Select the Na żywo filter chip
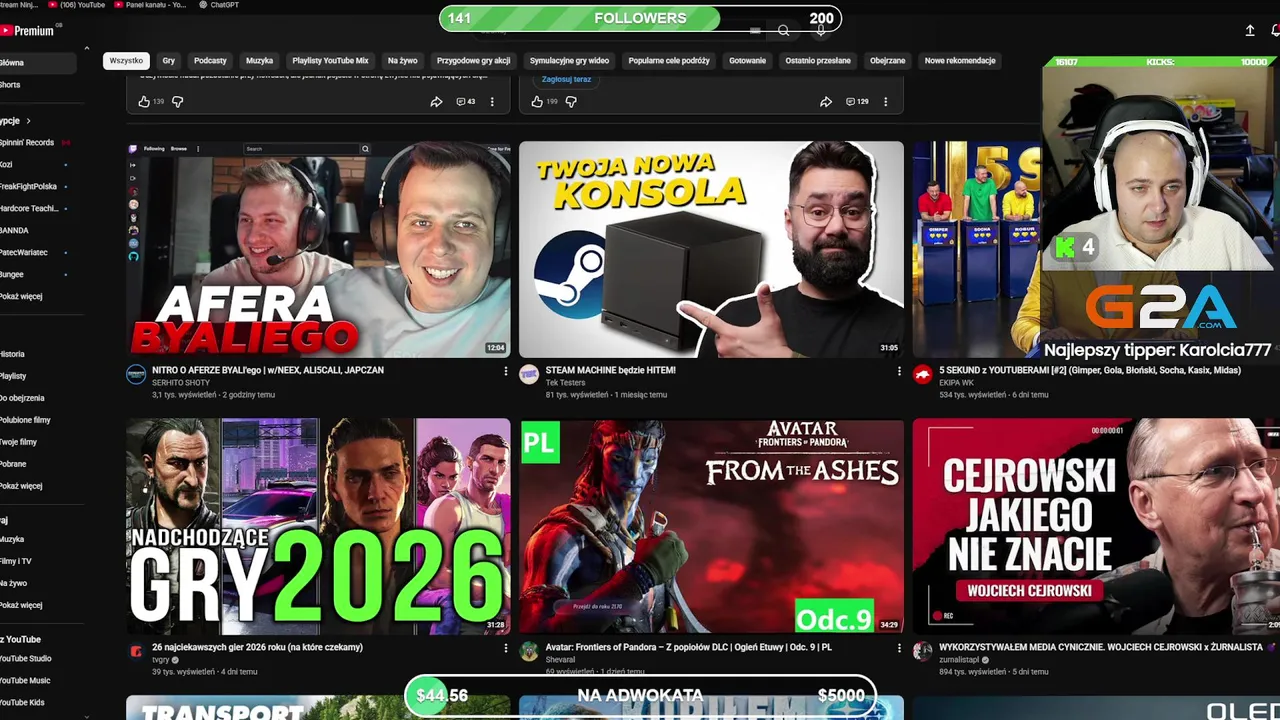 pyautogui.click(x=403, y=61)
